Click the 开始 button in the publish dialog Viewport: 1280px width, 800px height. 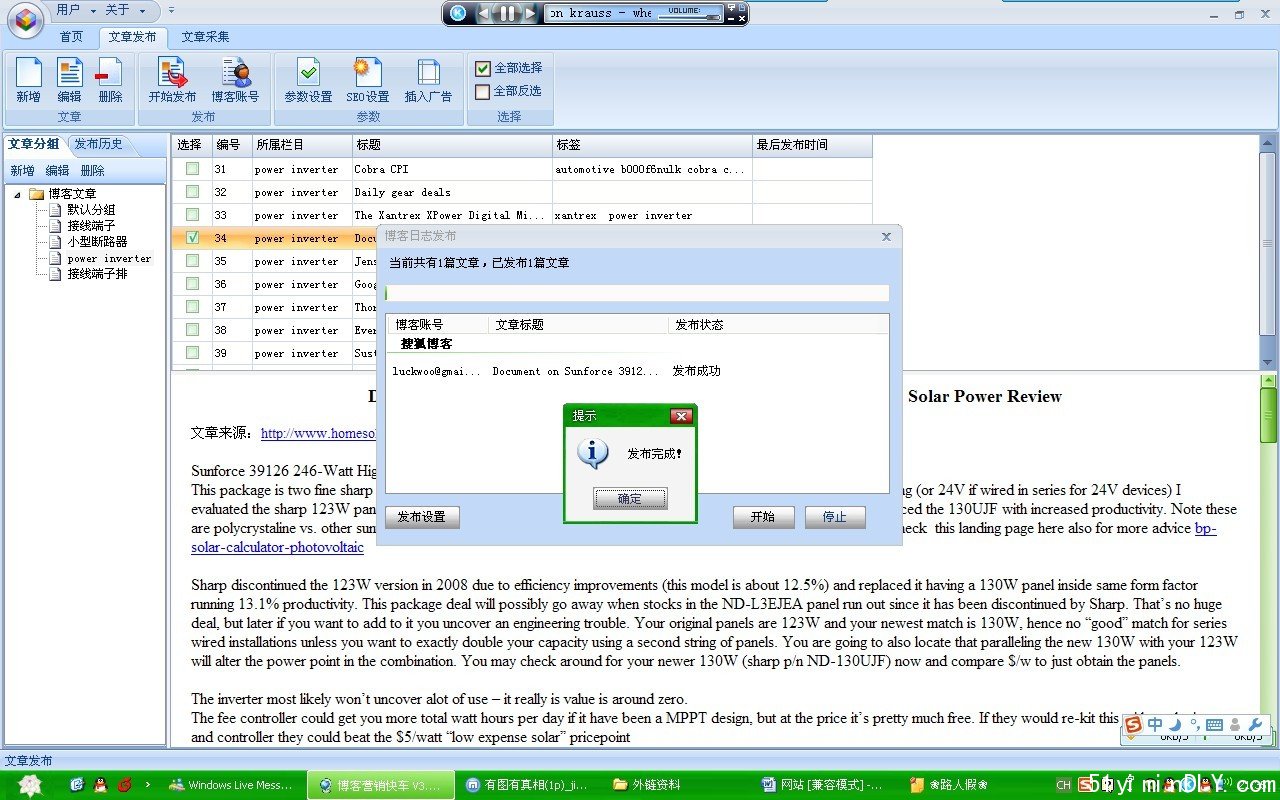[762, 517]
